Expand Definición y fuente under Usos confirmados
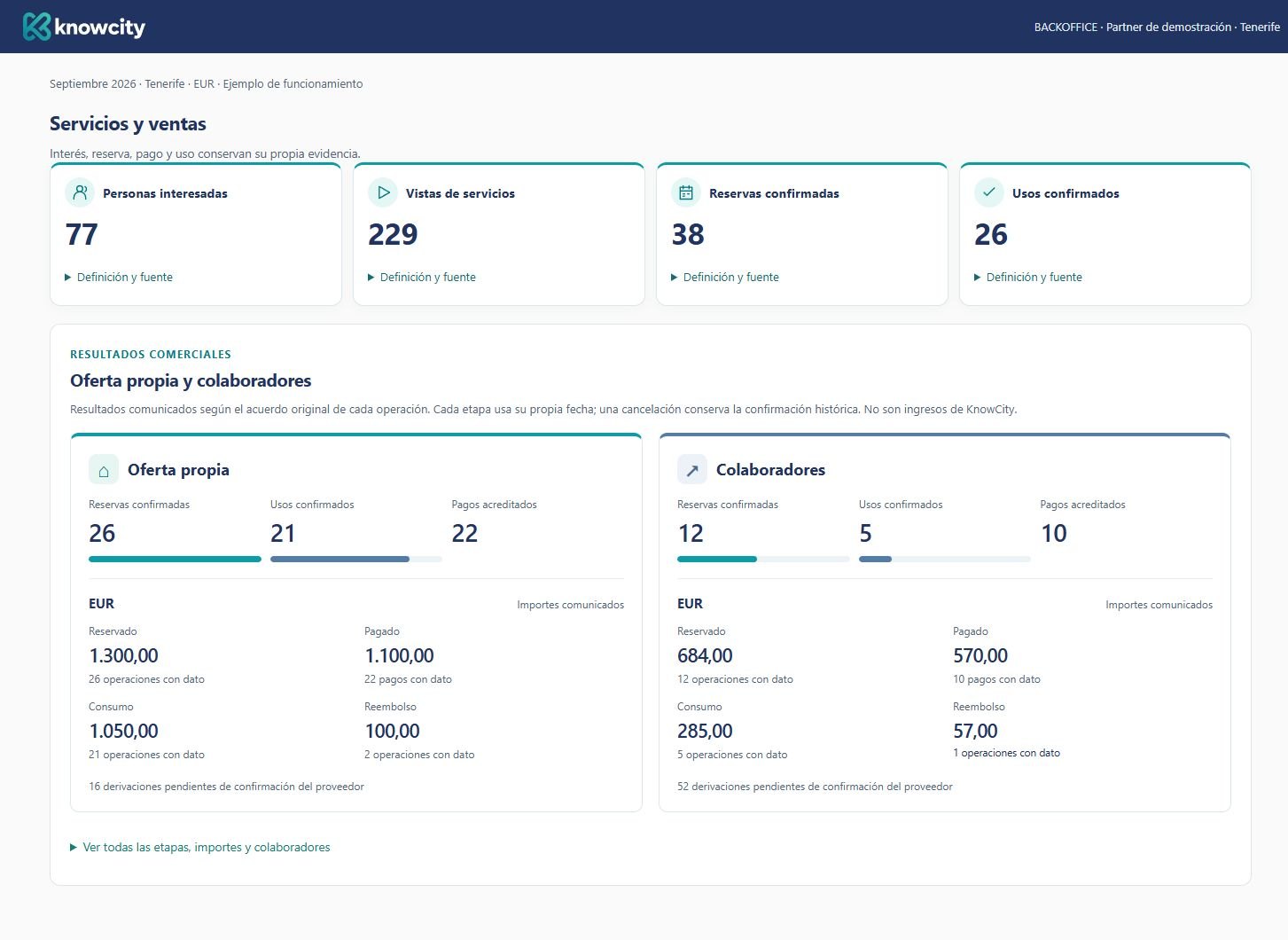1288x940 pixels. (x=1028, y=278)
